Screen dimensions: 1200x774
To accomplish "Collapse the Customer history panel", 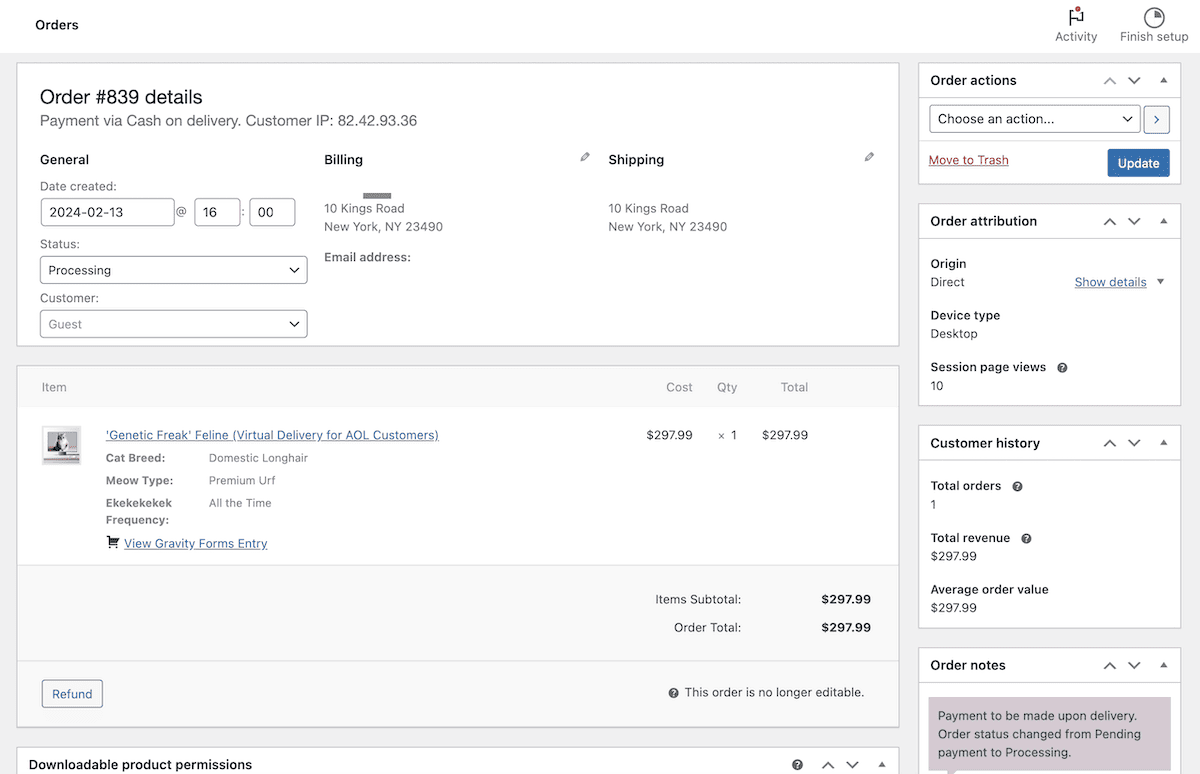I will coord(1163,442).
